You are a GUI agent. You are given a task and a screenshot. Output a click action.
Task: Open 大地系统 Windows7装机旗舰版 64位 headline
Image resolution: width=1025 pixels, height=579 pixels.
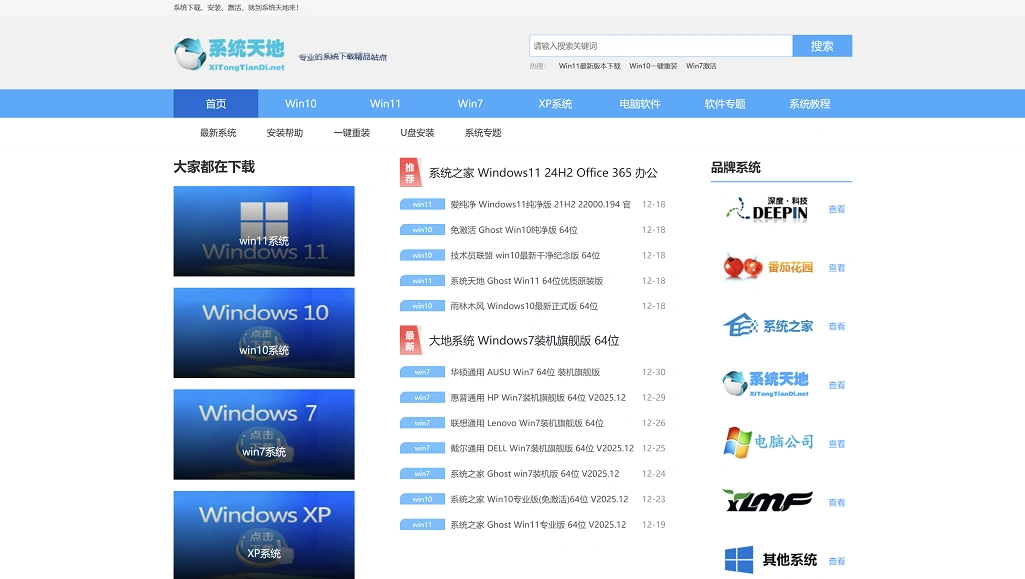coord(524,341)
